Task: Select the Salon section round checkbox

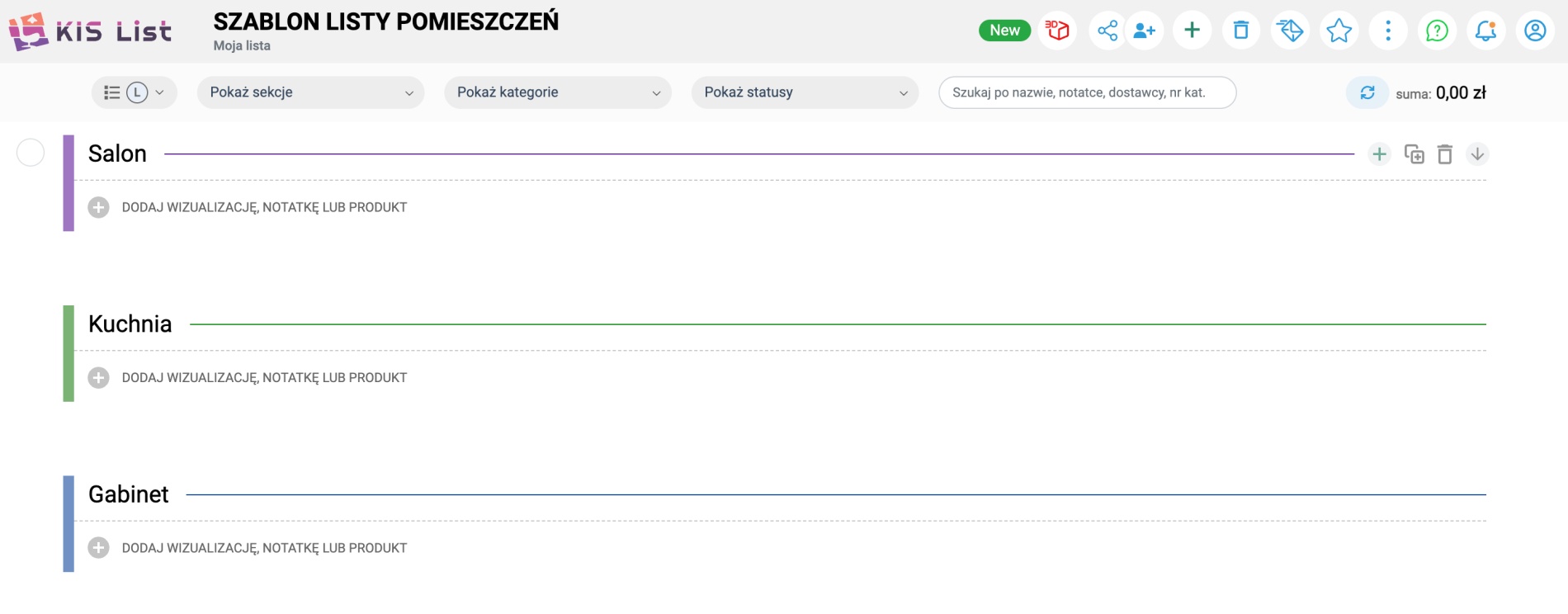Action: (x=31, y=153)
